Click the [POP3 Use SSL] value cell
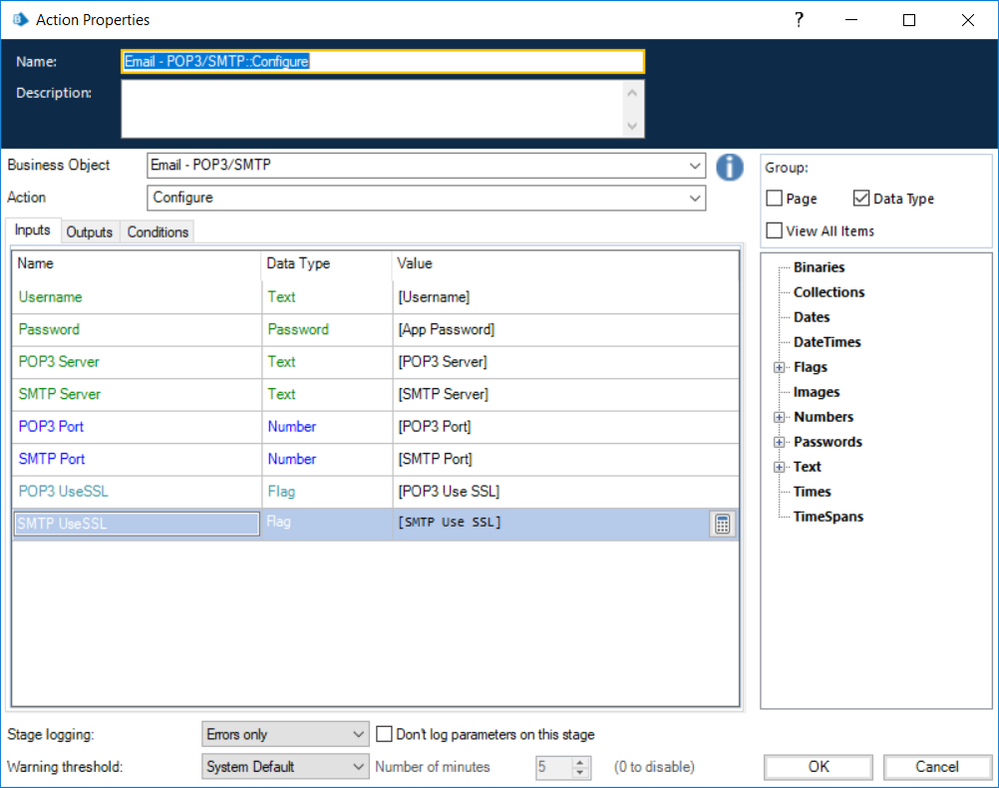 [566, 492]
